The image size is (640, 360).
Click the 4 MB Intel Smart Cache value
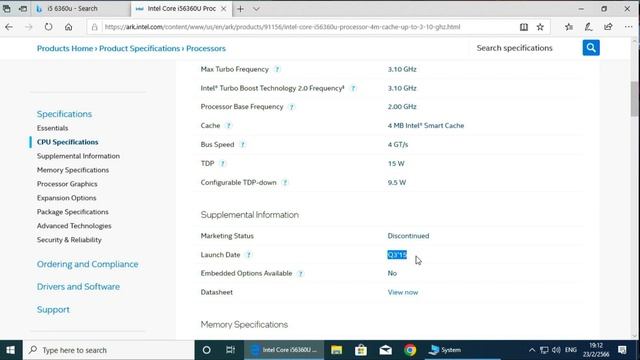[x=426, y=126]
